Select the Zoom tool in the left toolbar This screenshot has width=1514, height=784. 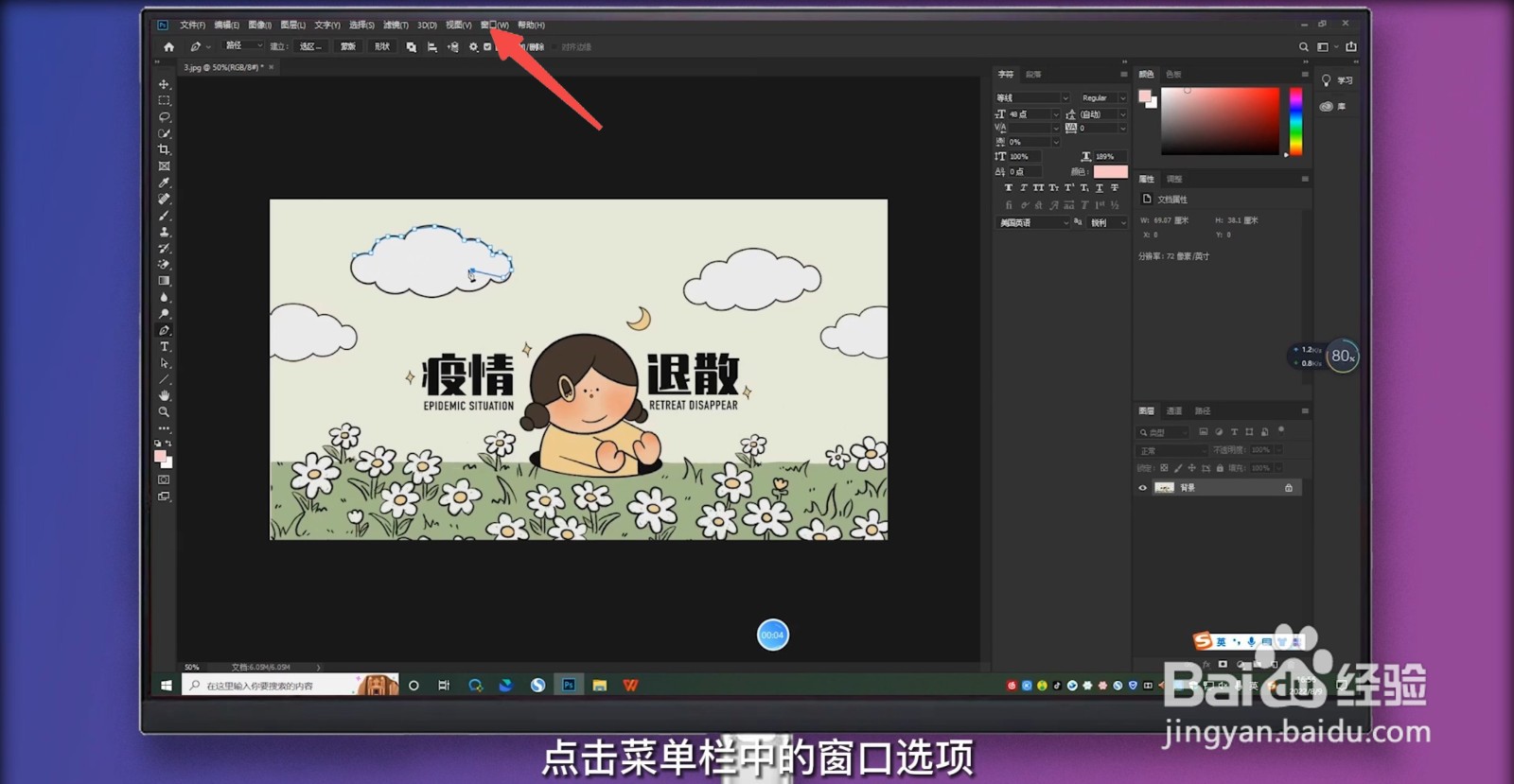click(164, 412)
